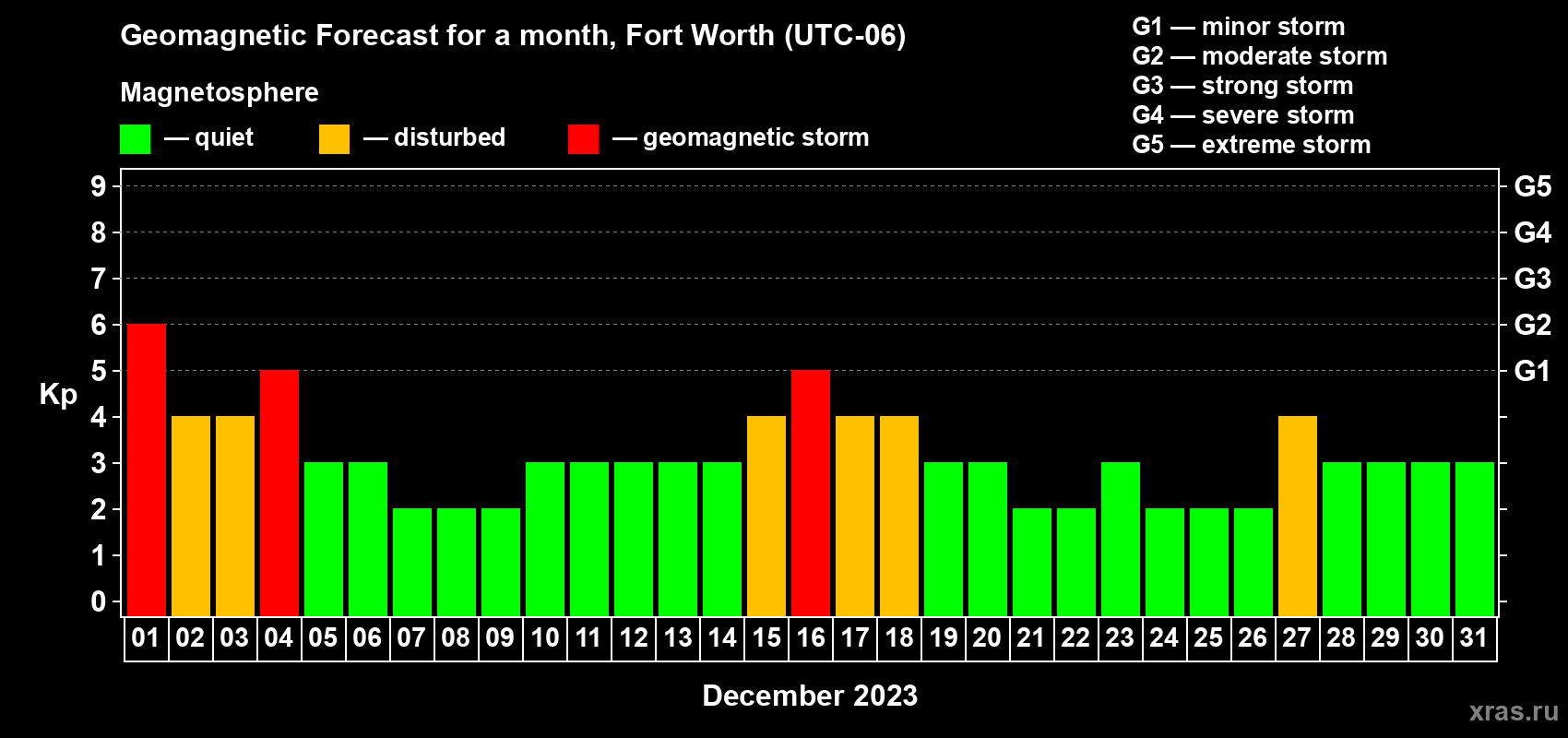Image resolution: width=1568 pixels, height=738 pixels.
Task: Select the orange bar for December 15
Action: coord(766,516)
